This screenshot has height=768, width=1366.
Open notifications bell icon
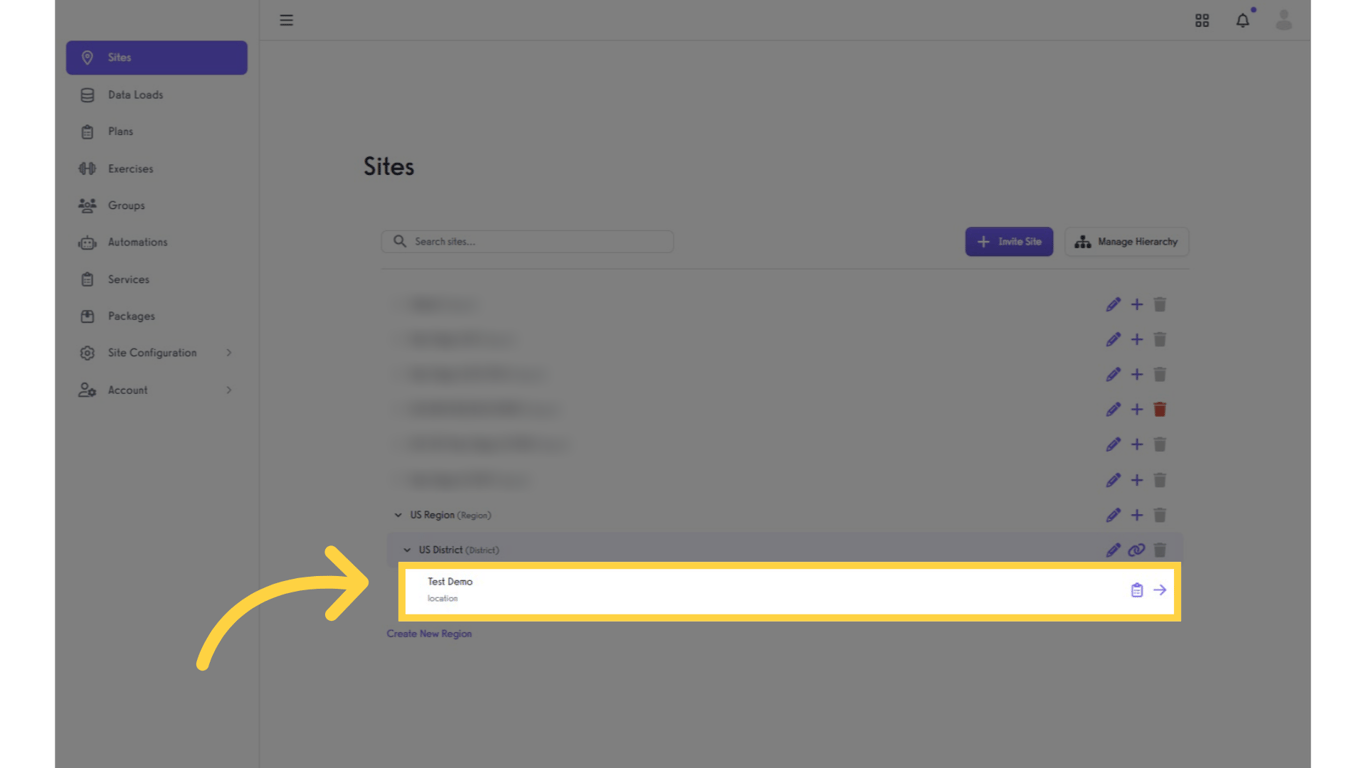pos(1243,20)
